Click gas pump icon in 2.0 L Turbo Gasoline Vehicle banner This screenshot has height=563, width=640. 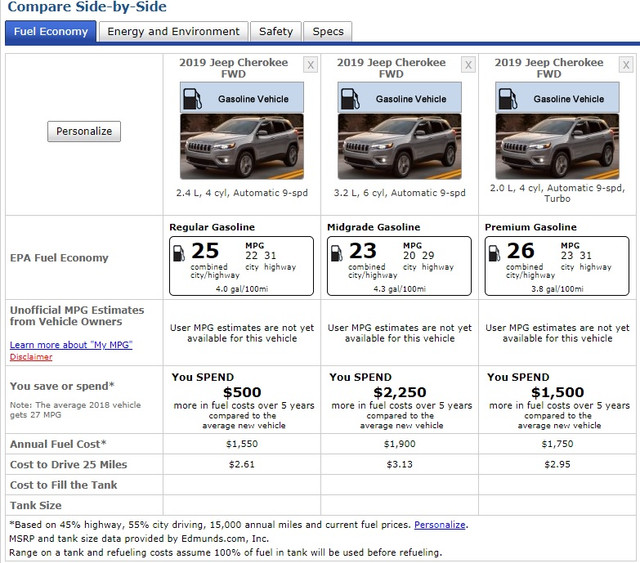pyautogui.click(x=508, y=99)
